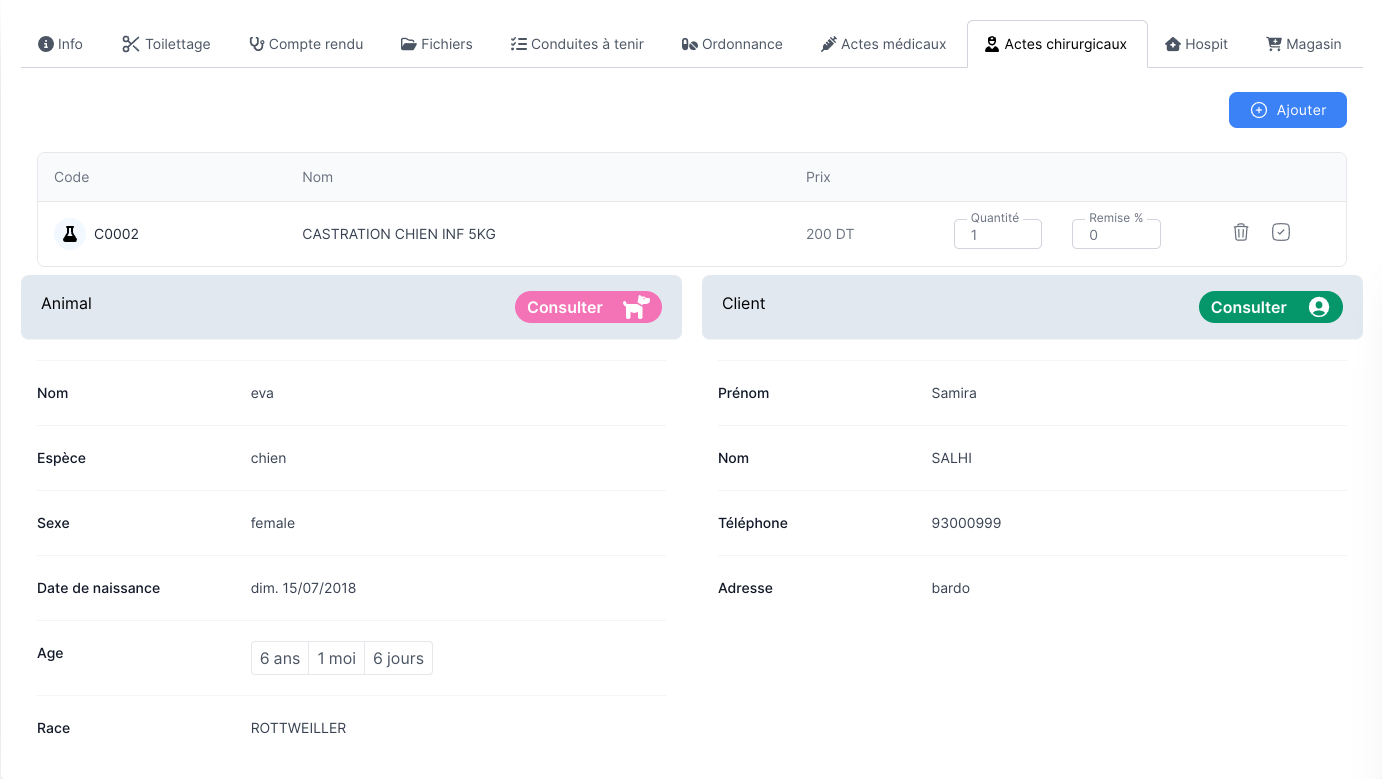Click the checkmark validate icon in C0002 row

tap(1281, 232)
